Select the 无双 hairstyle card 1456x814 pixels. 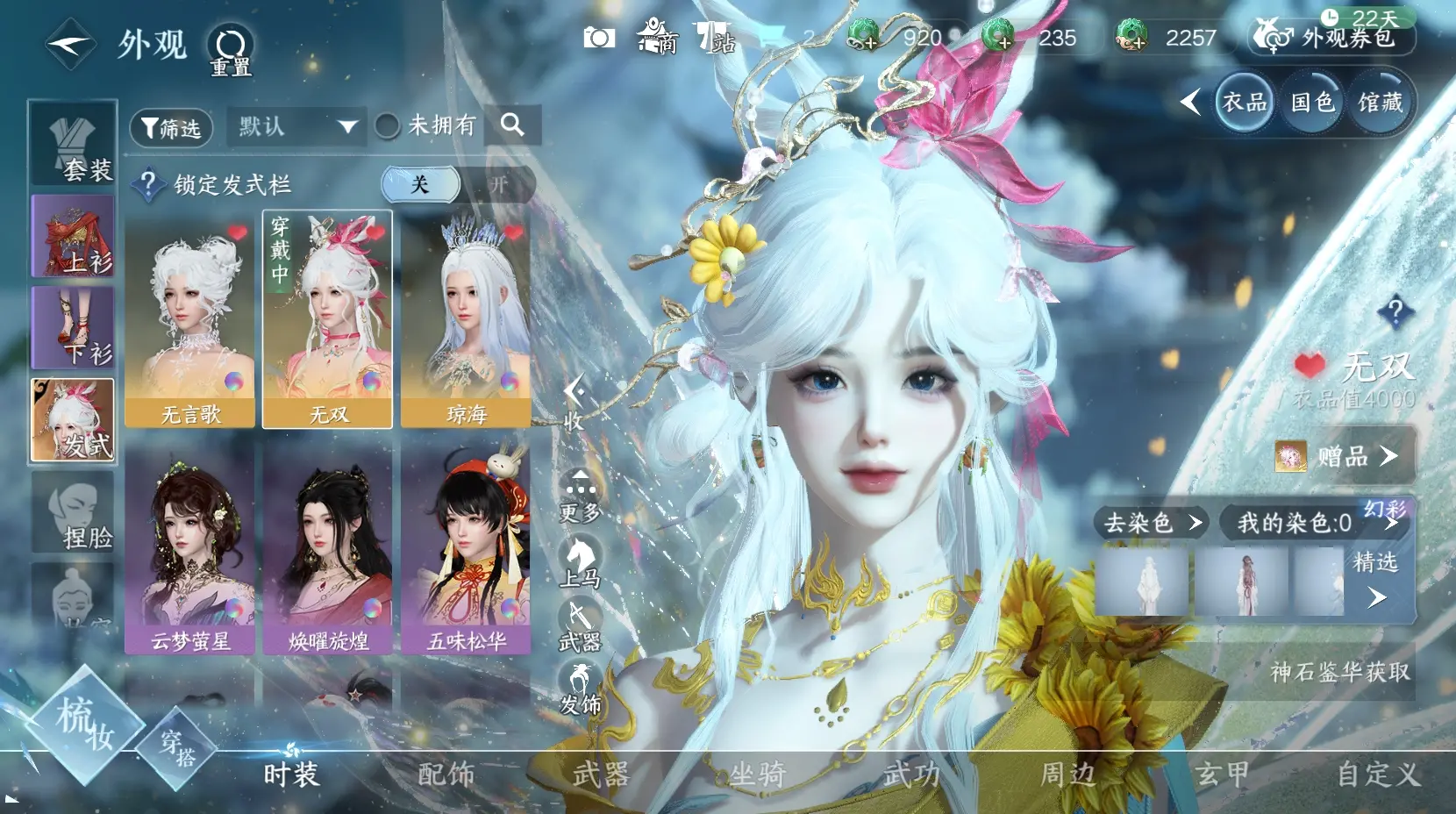pos(328,319)
